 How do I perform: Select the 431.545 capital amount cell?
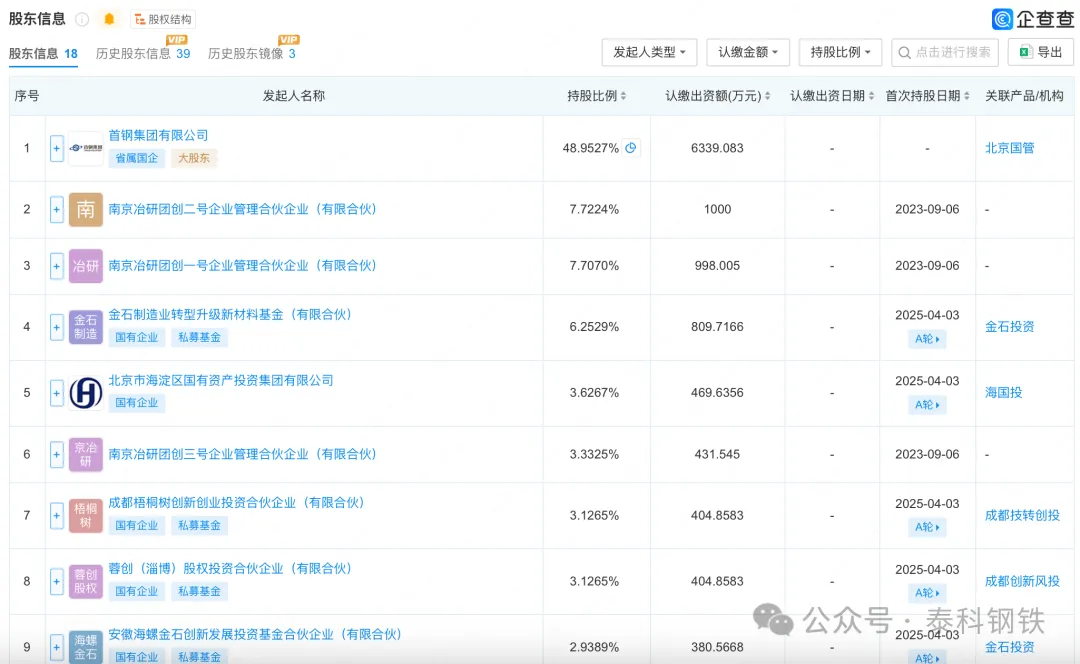coord(717,455)
